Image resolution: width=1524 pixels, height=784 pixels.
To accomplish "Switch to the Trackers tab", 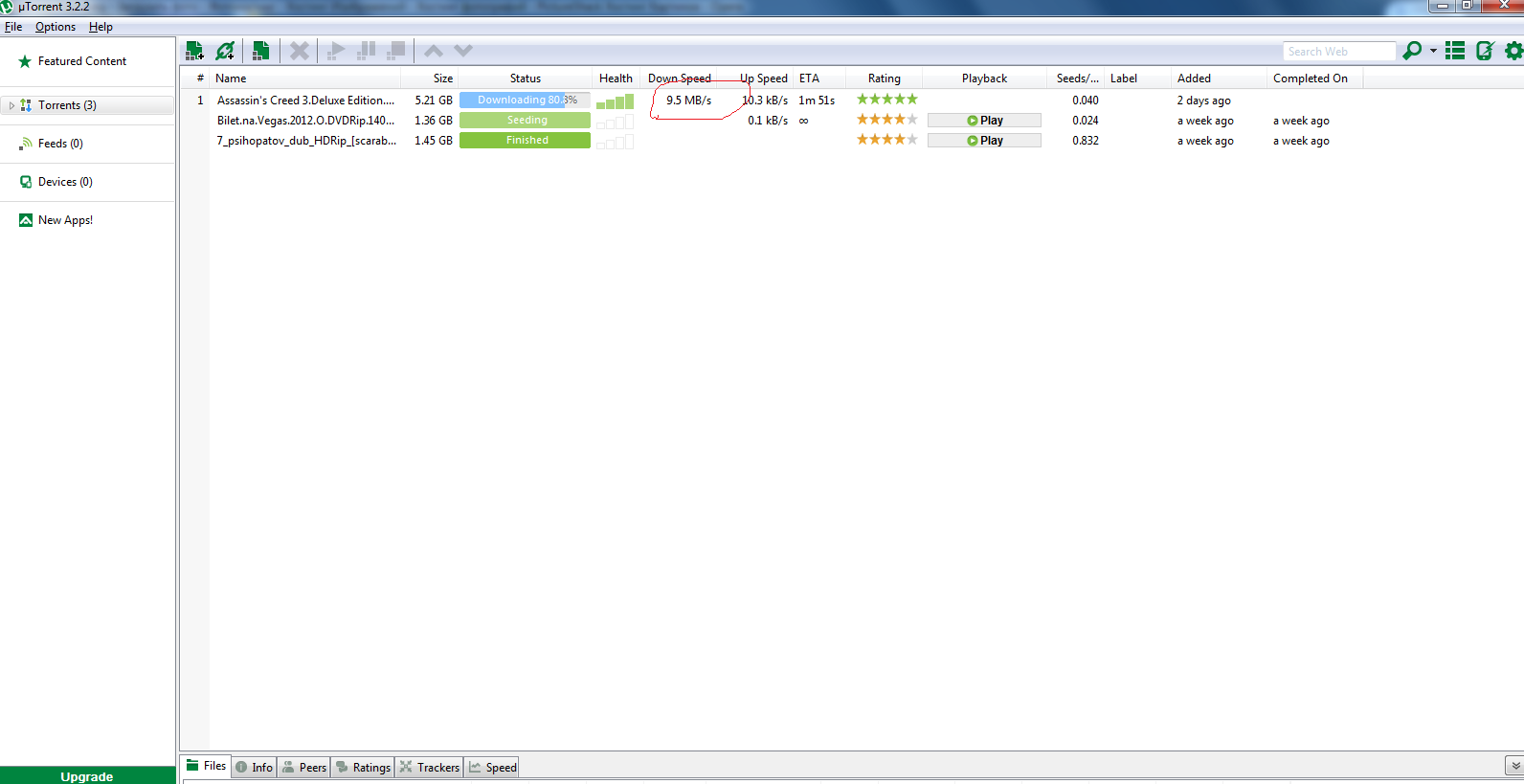I will point(430,767).
